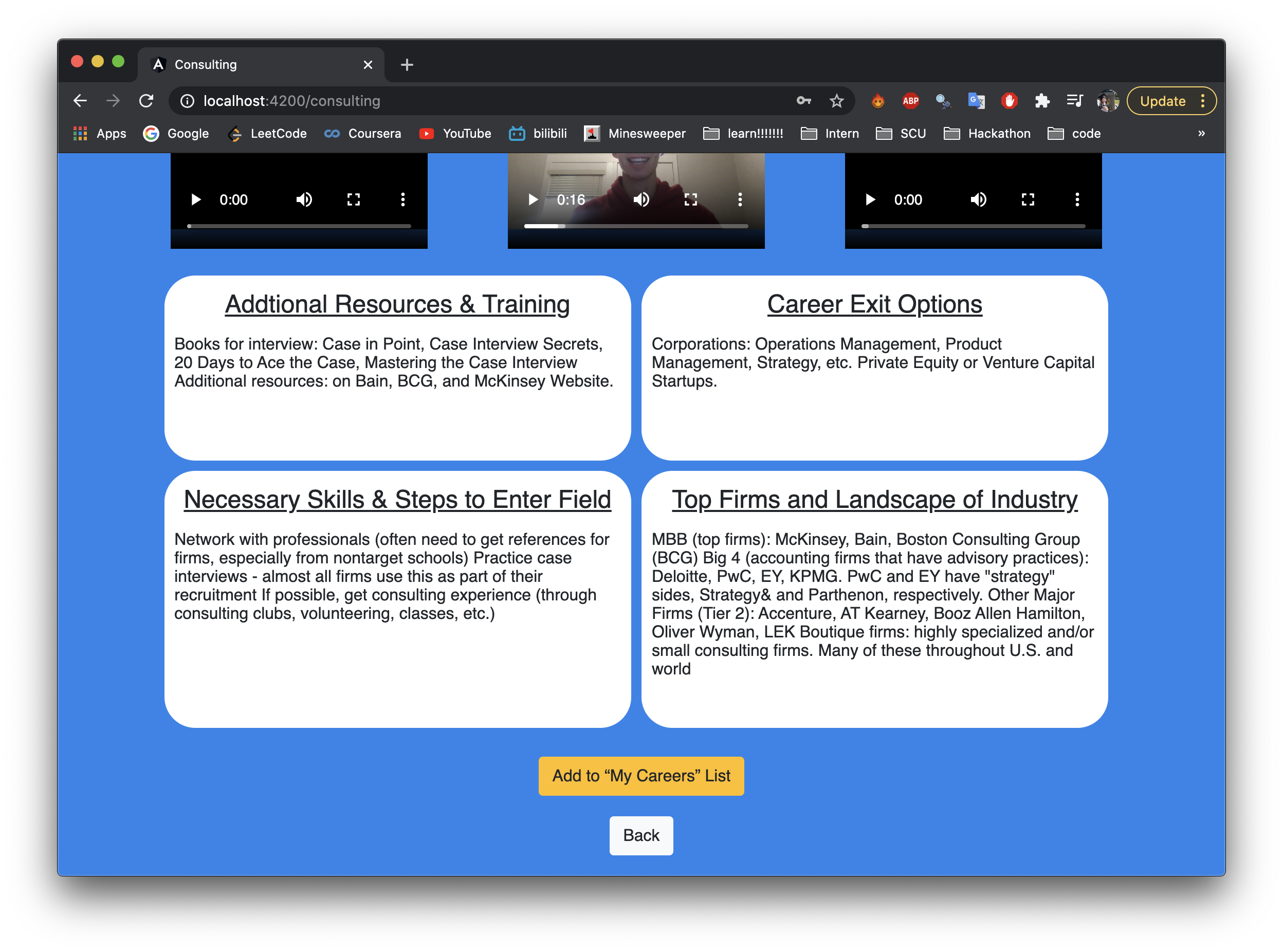
Task: Open the Google Translate extension icon
Action: tap(976, 101)
